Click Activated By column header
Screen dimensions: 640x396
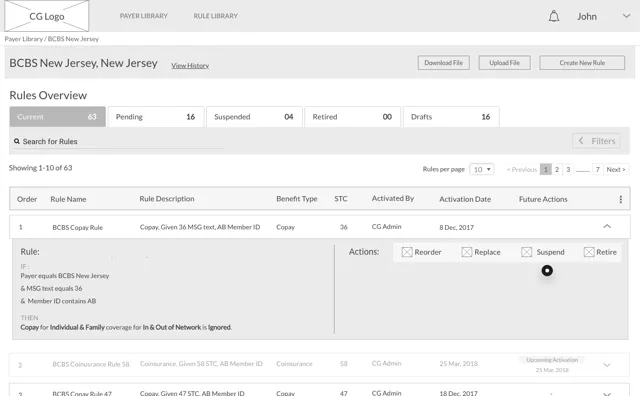pyautogui.click(x=393, y=198)
